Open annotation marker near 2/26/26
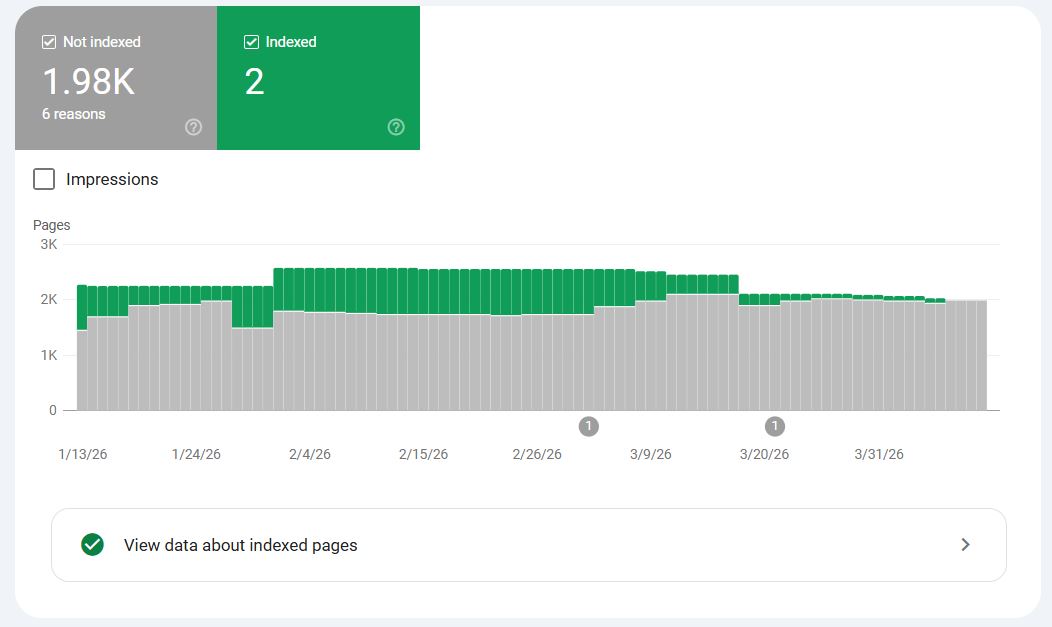 589,427
